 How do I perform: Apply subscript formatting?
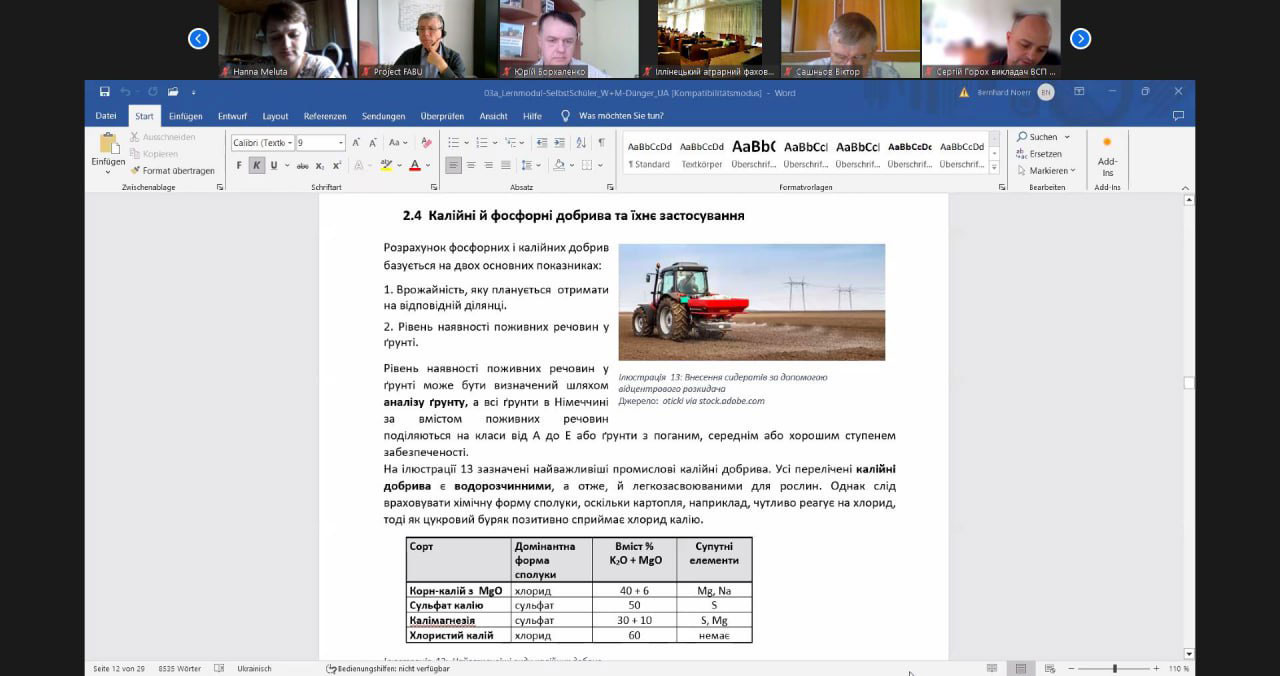(320, 166)
